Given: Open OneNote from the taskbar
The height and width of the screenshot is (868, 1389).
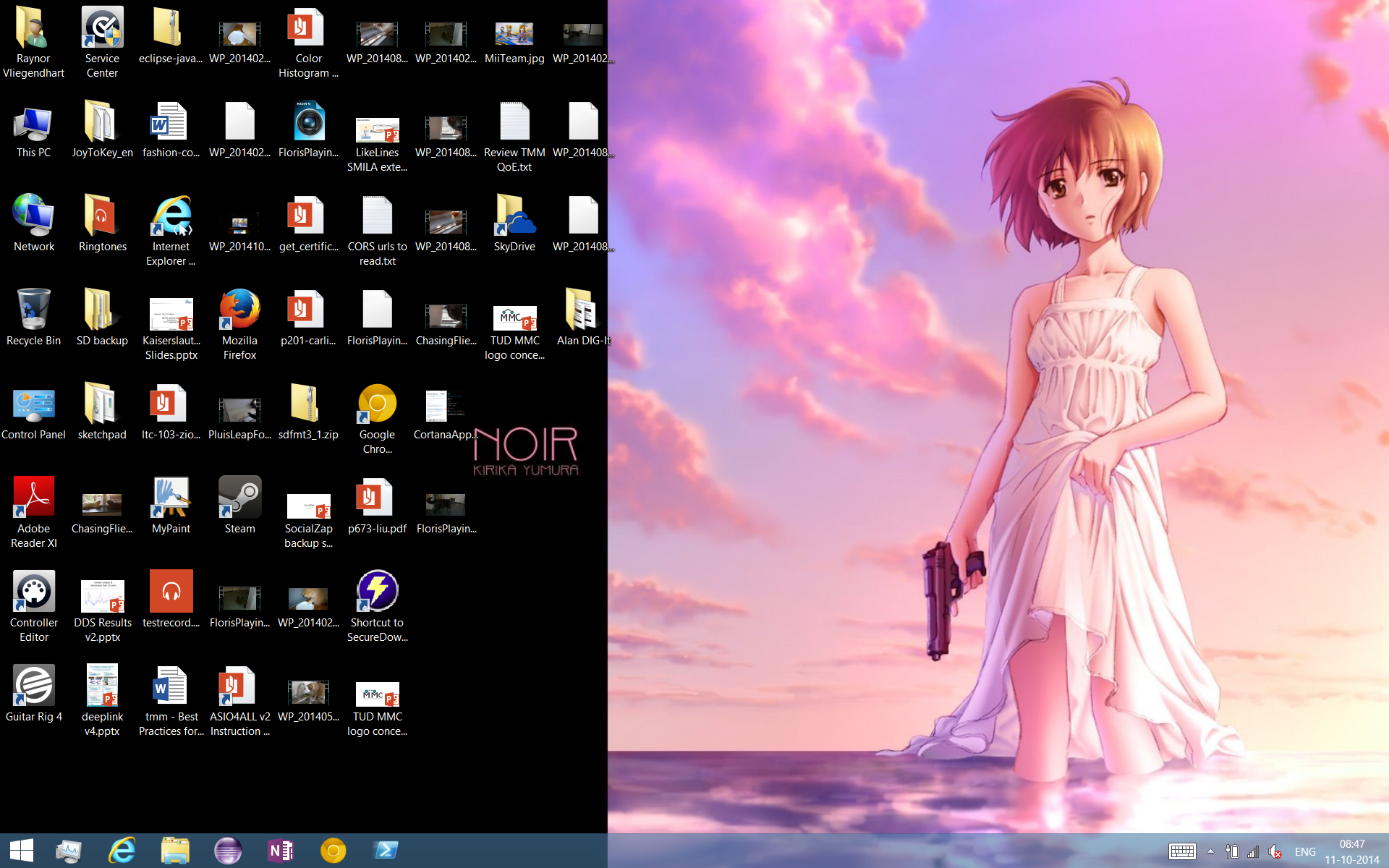Looking at the screenshot, I should tap(281, 851).
